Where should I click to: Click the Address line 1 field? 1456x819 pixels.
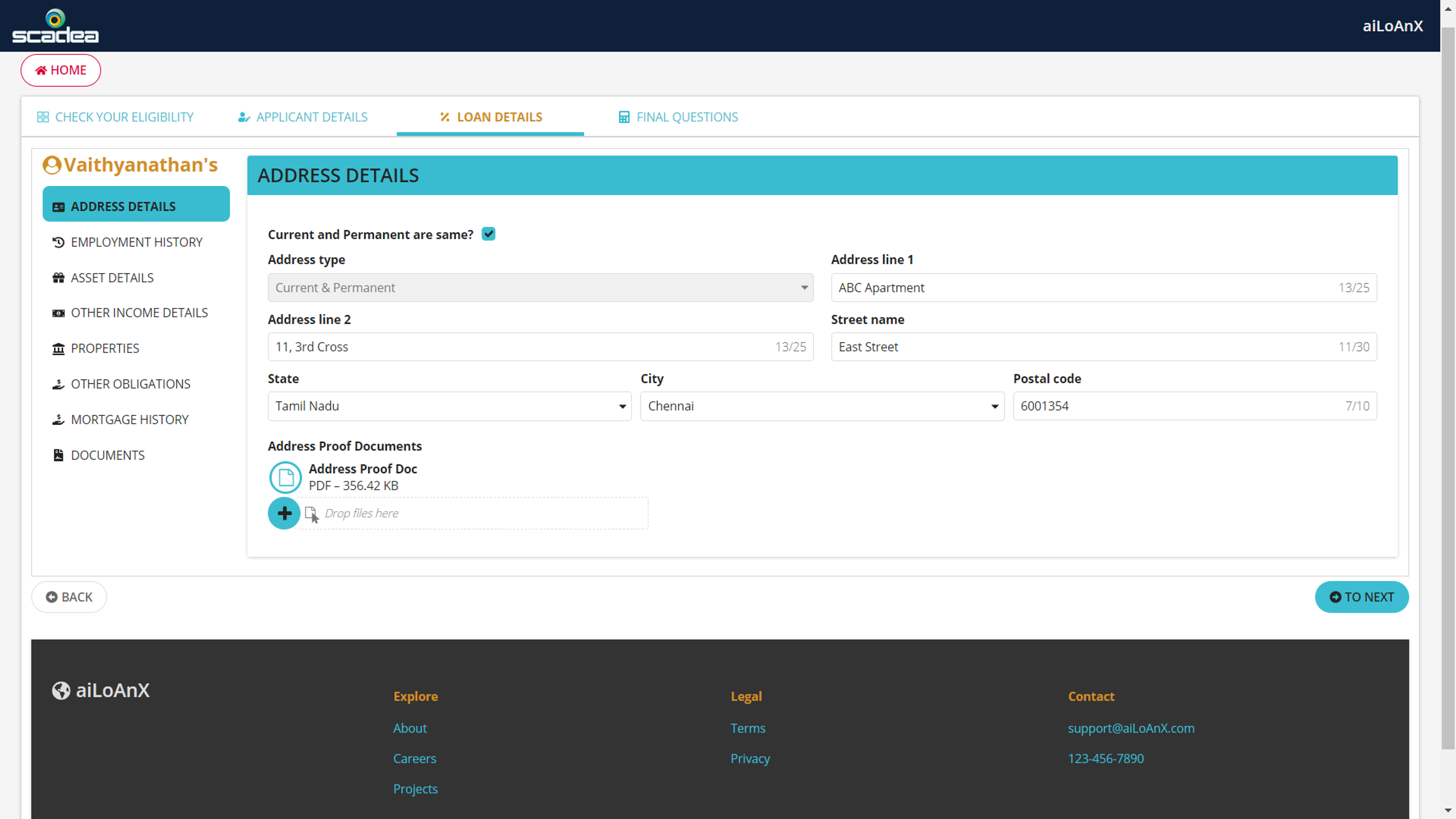[1103, 288]
